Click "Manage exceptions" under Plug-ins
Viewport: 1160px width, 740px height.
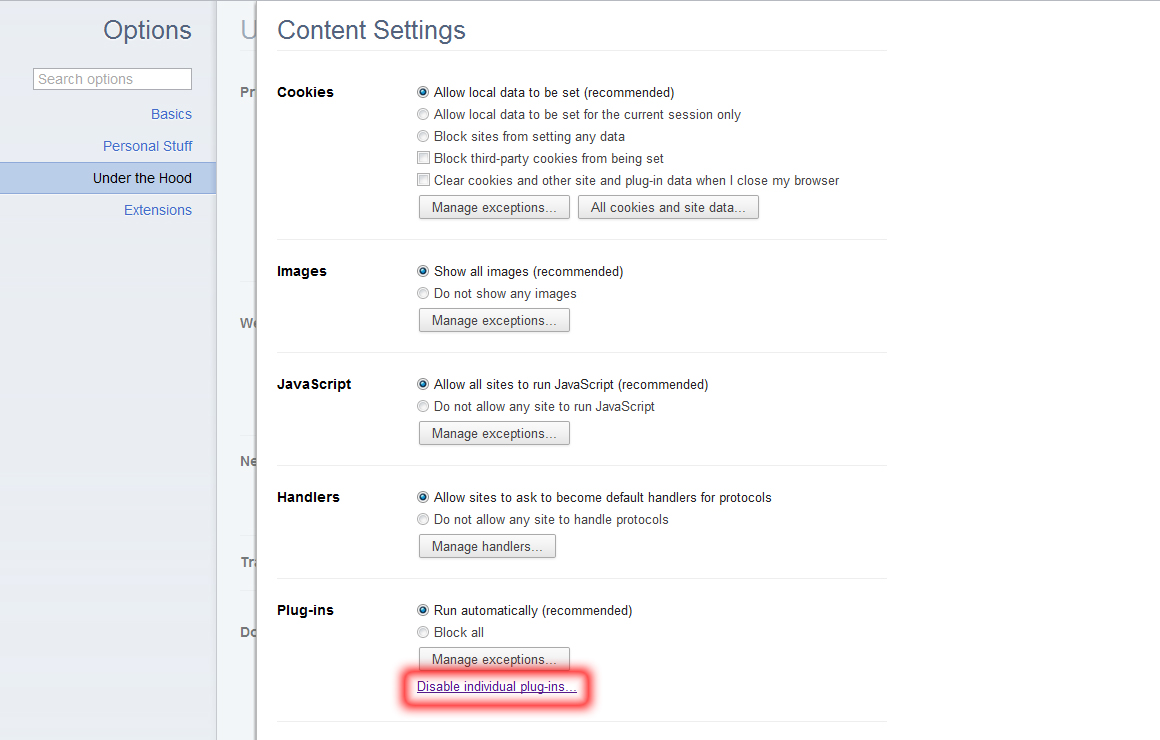(x=494, y=659)
